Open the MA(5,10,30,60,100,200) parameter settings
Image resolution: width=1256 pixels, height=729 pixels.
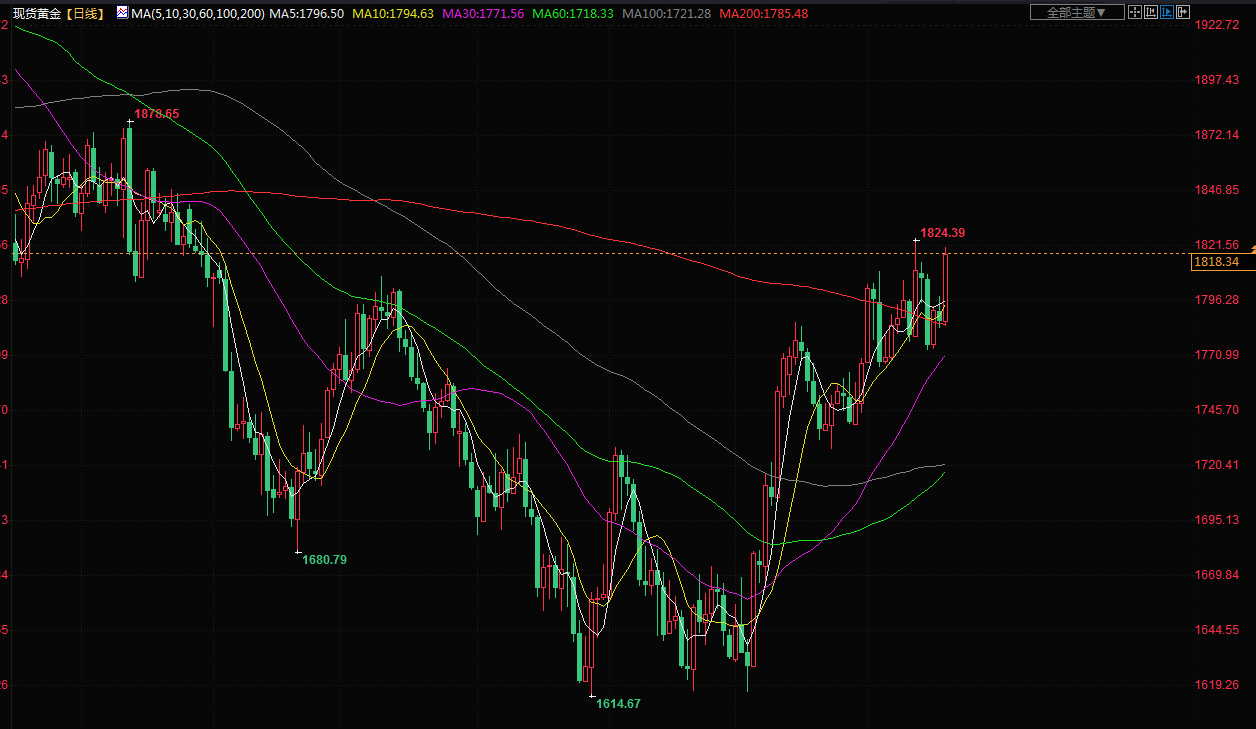tap(199, 13)
